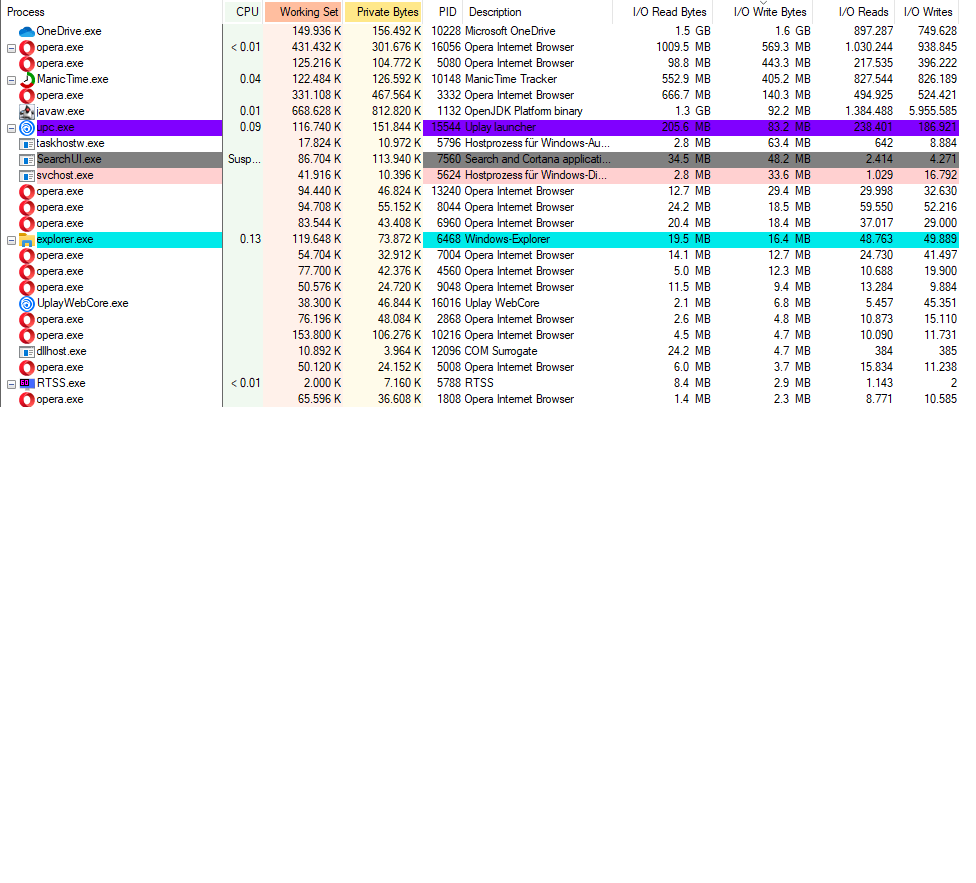Sort by the Private Bytes column header

[383, 12]
